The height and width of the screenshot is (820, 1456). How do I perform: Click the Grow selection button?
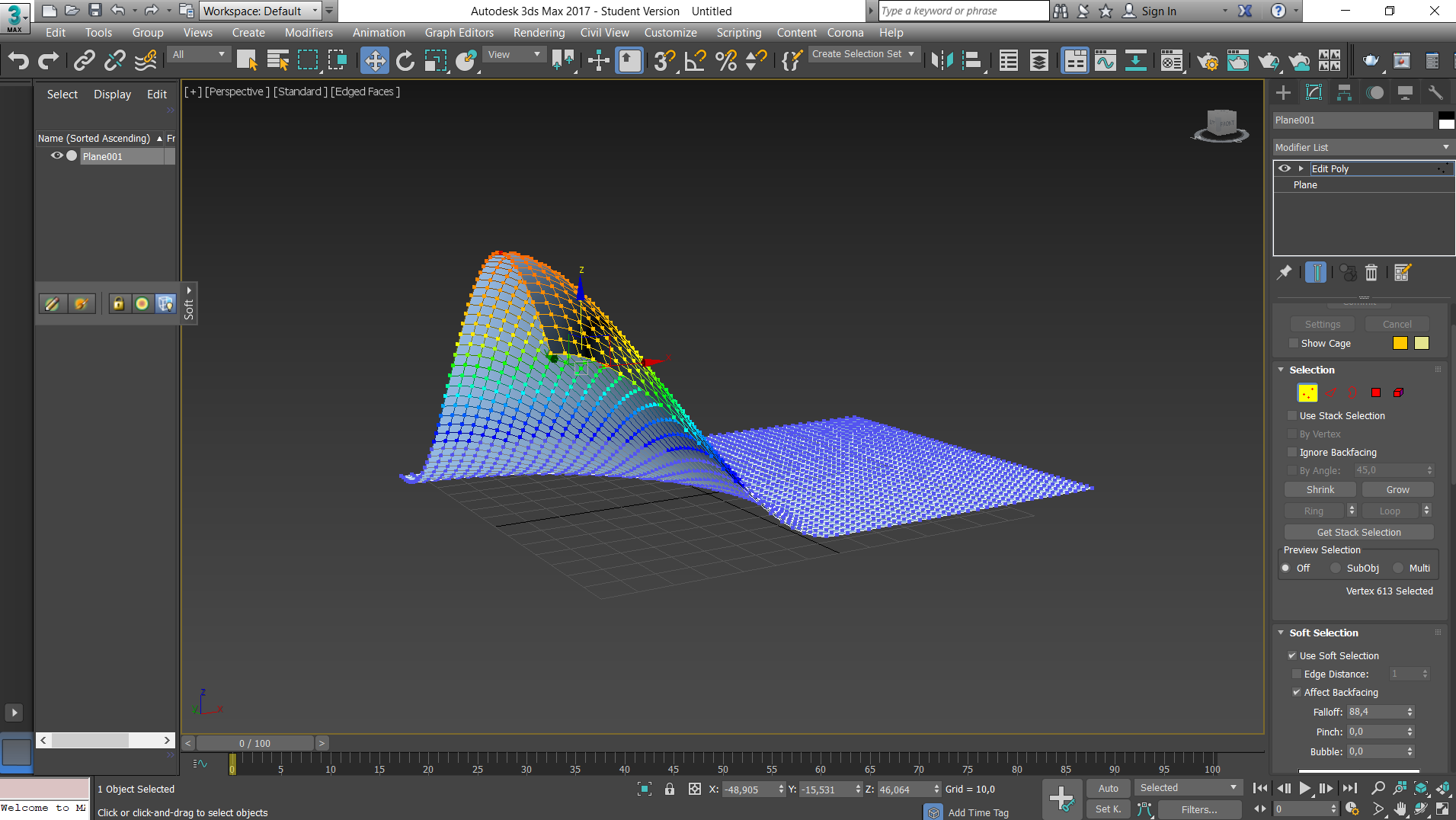pyautogui.click(x=1397, y=489)
